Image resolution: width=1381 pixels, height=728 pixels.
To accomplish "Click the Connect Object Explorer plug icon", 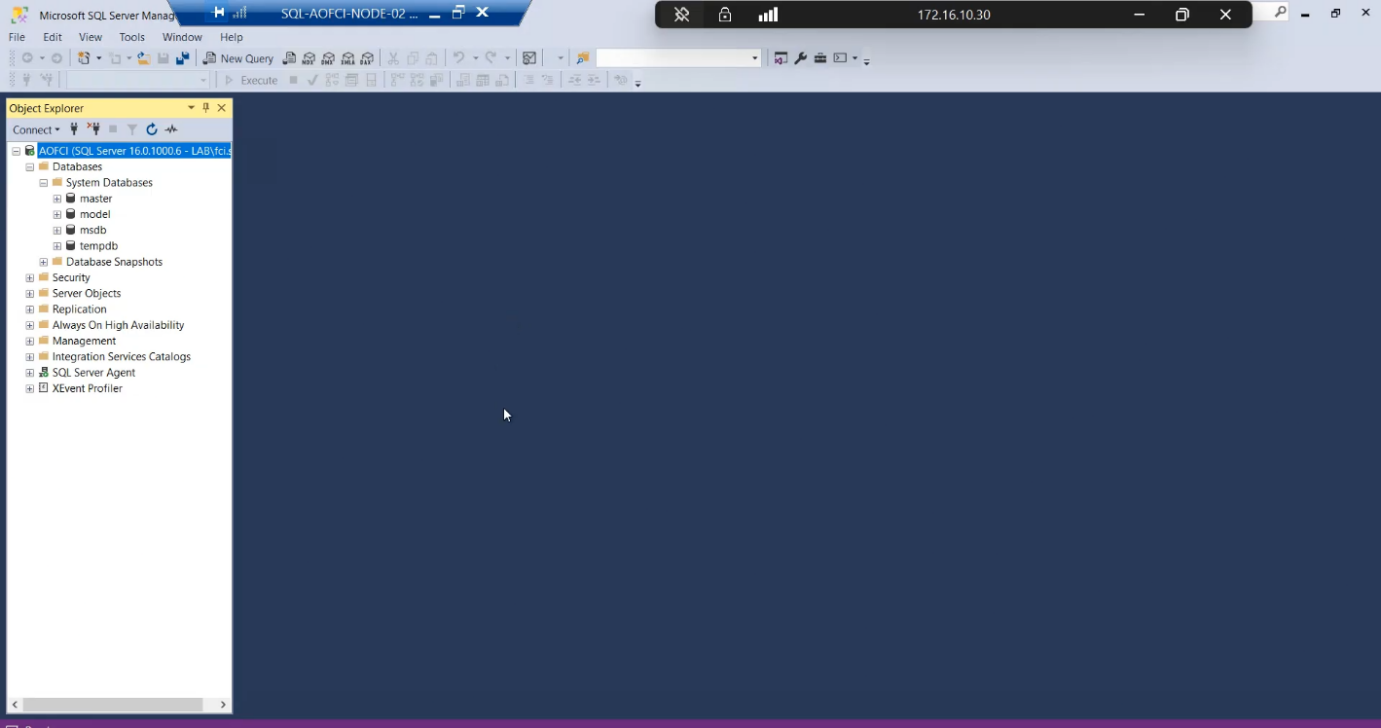I will tap(74, 129).
